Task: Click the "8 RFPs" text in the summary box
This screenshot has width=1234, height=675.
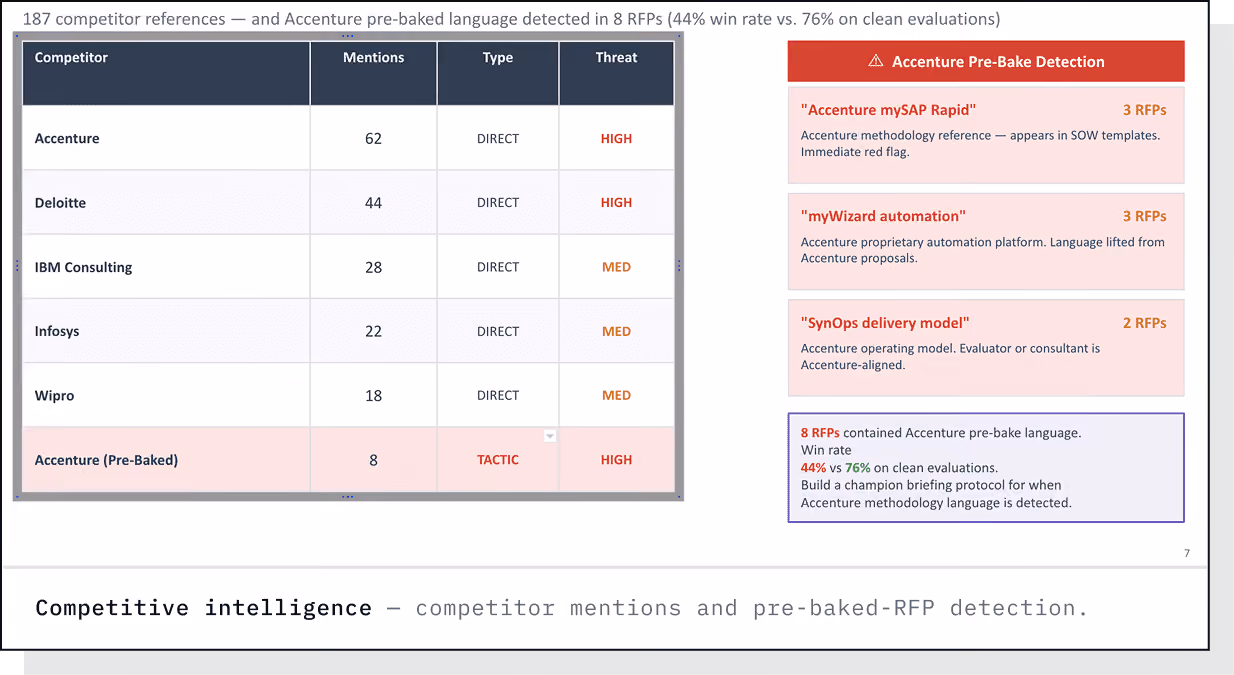Action: click(820, 433)
